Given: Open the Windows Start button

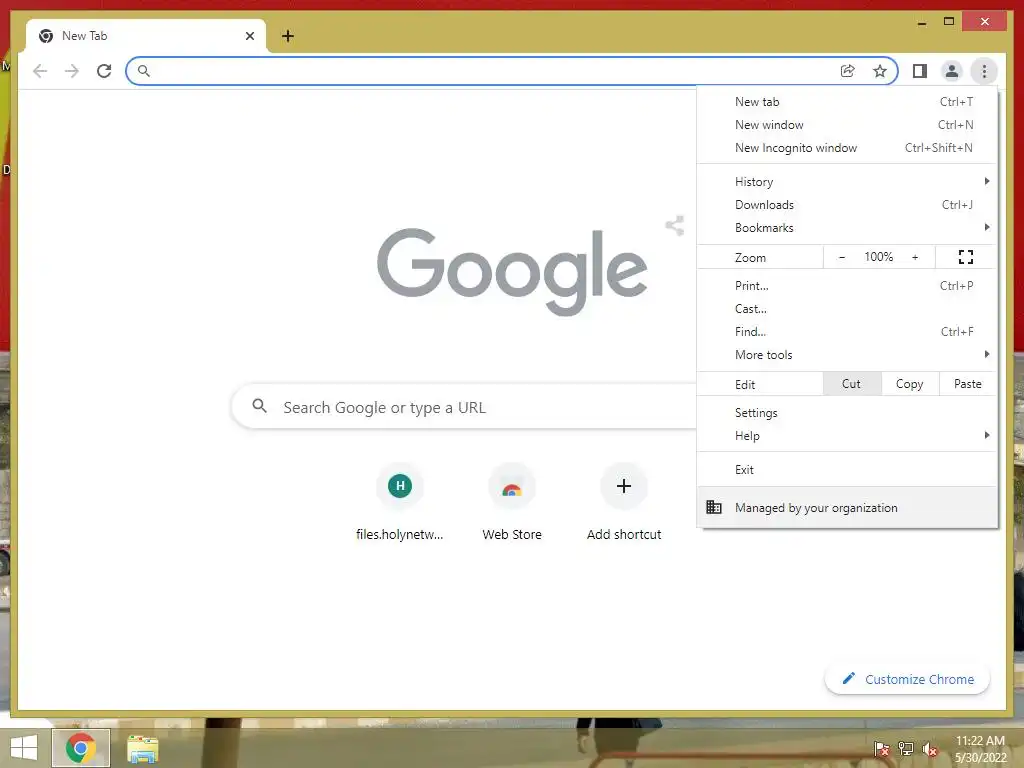Looking at the screenshot, I should tap(24, 748).
